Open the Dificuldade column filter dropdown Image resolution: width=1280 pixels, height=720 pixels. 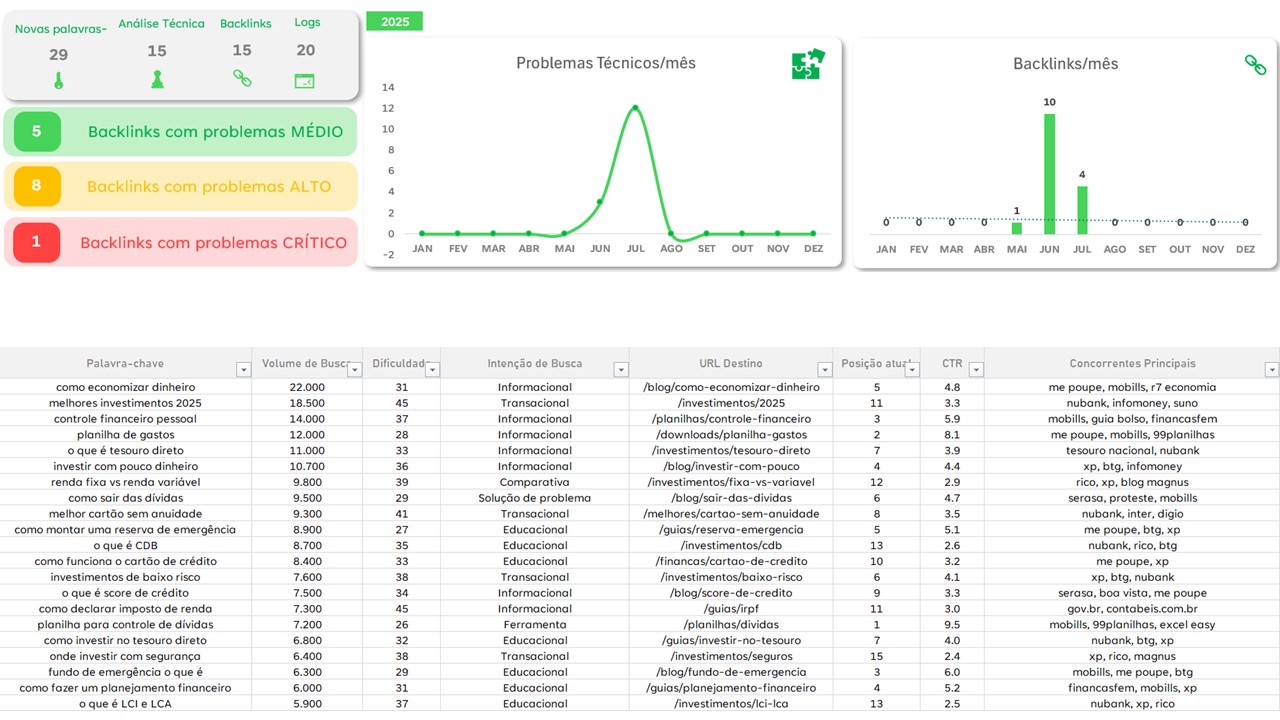[x=432, y=370]
